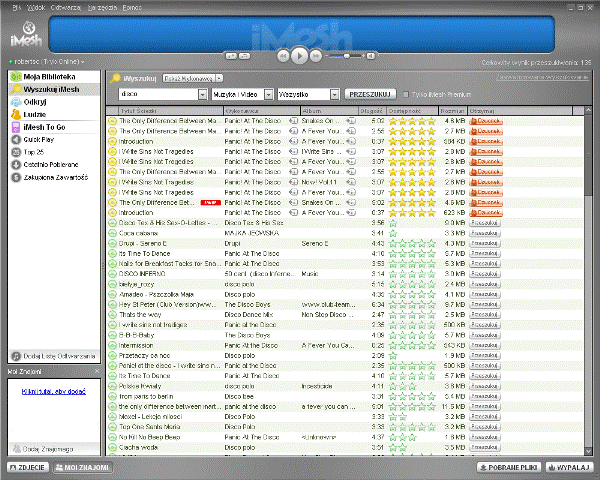This screenshot has width=600, height=480.
Task: Click album search icon beside Snakes On in first row
Action: 351,121
